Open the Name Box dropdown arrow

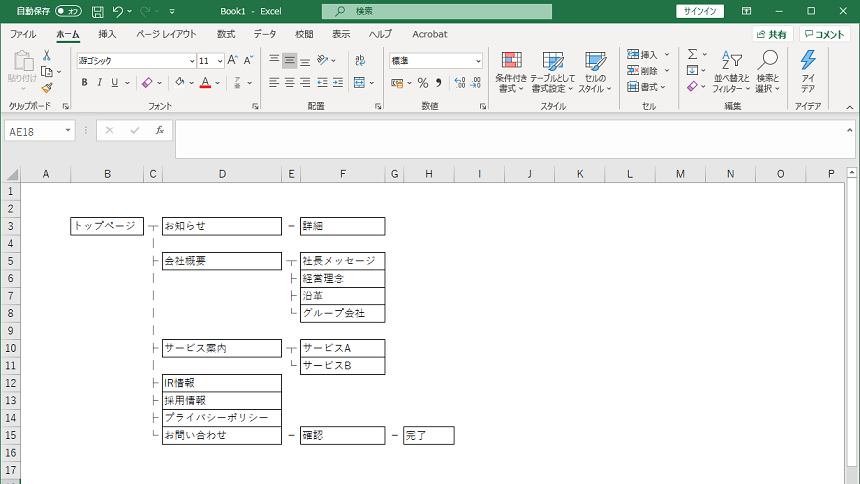[68, 130]
